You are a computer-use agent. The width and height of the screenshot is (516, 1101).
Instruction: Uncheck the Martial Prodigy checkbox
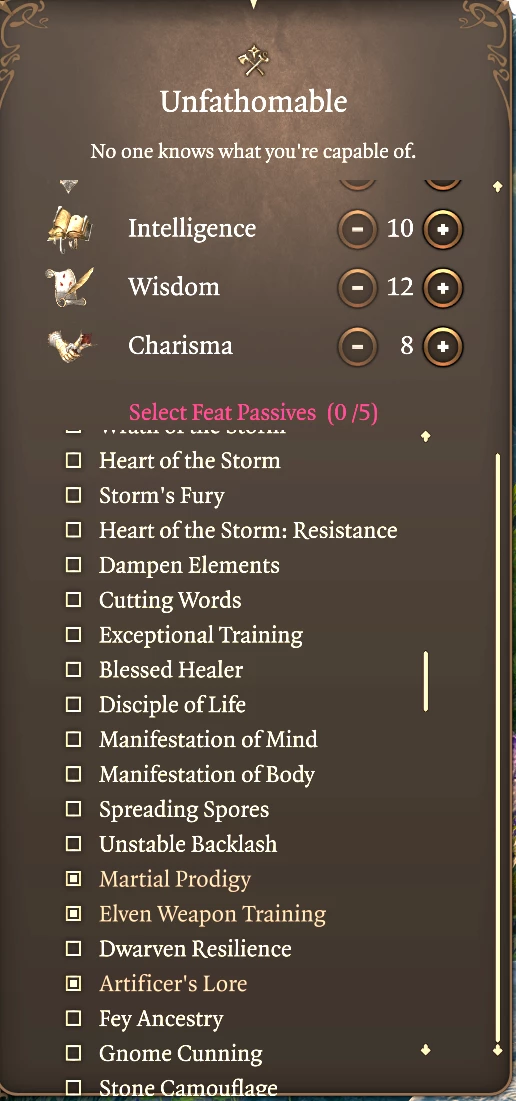(x=73, y=878)
